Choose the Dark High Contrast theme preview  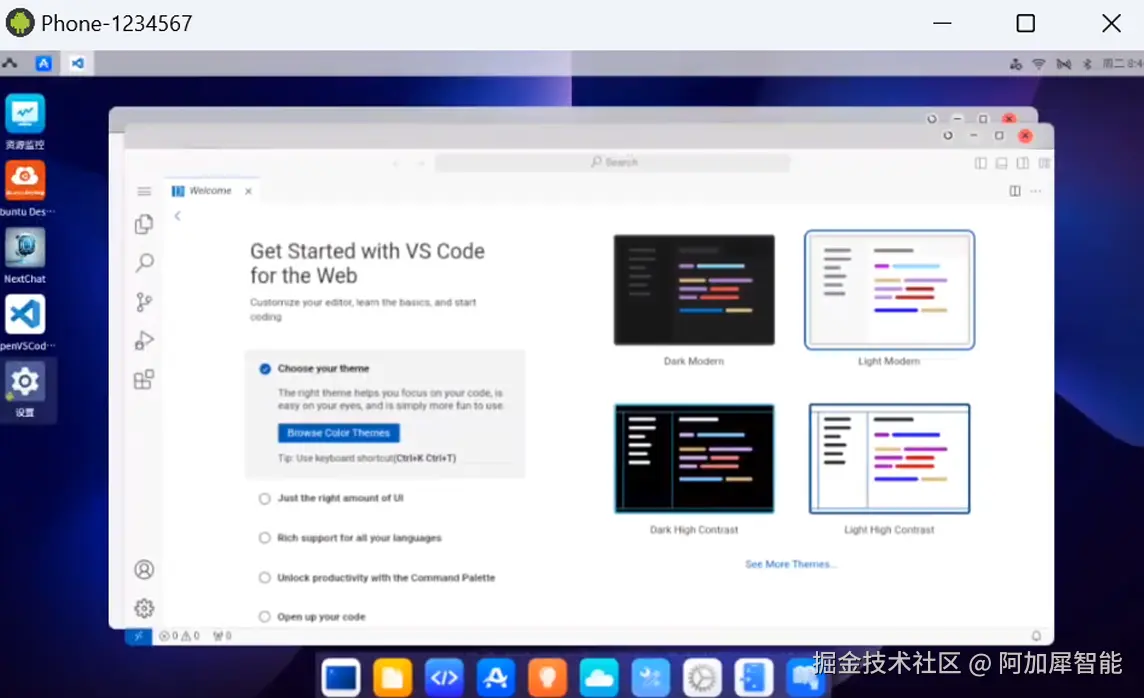(x=694, y=459)
